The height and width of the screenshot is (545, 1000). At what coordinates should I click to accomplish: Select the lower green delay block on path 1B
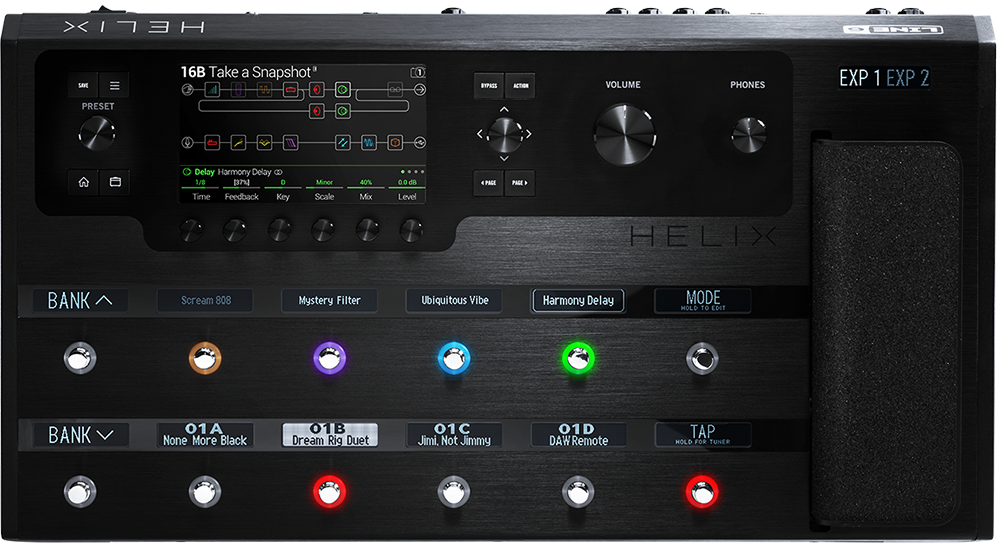tap(342, 112)
